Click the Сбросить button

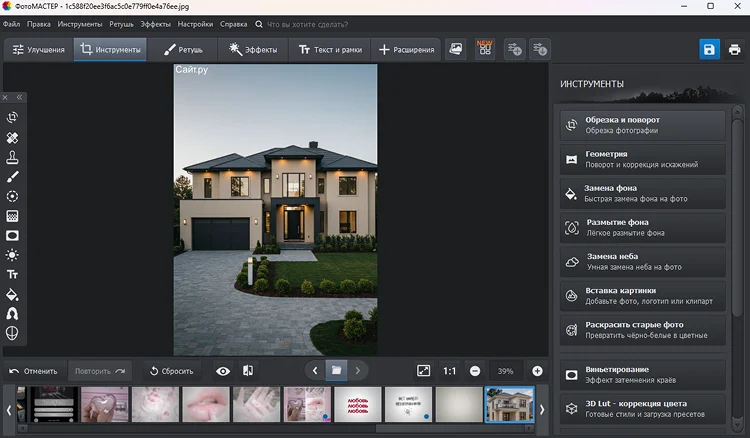tap(172, 371)
